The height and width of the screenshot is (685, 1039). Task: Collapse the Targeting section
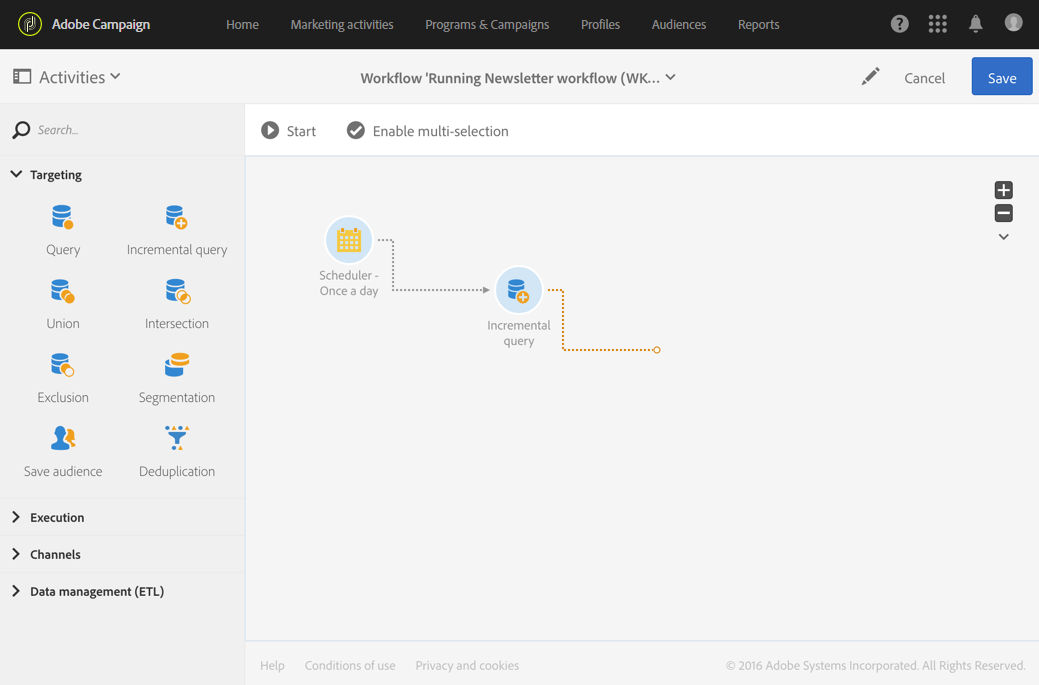click(x=16, y=175)
